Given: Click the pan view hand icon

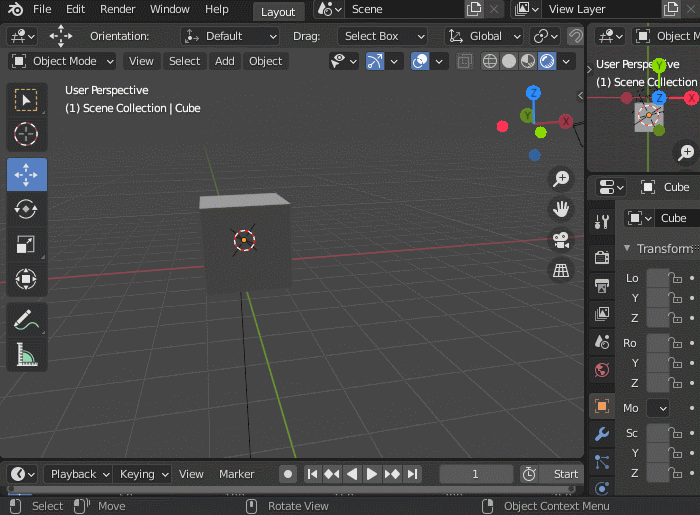Looking at the screenshot, I should pyautogui.click(x=561, y=209).
